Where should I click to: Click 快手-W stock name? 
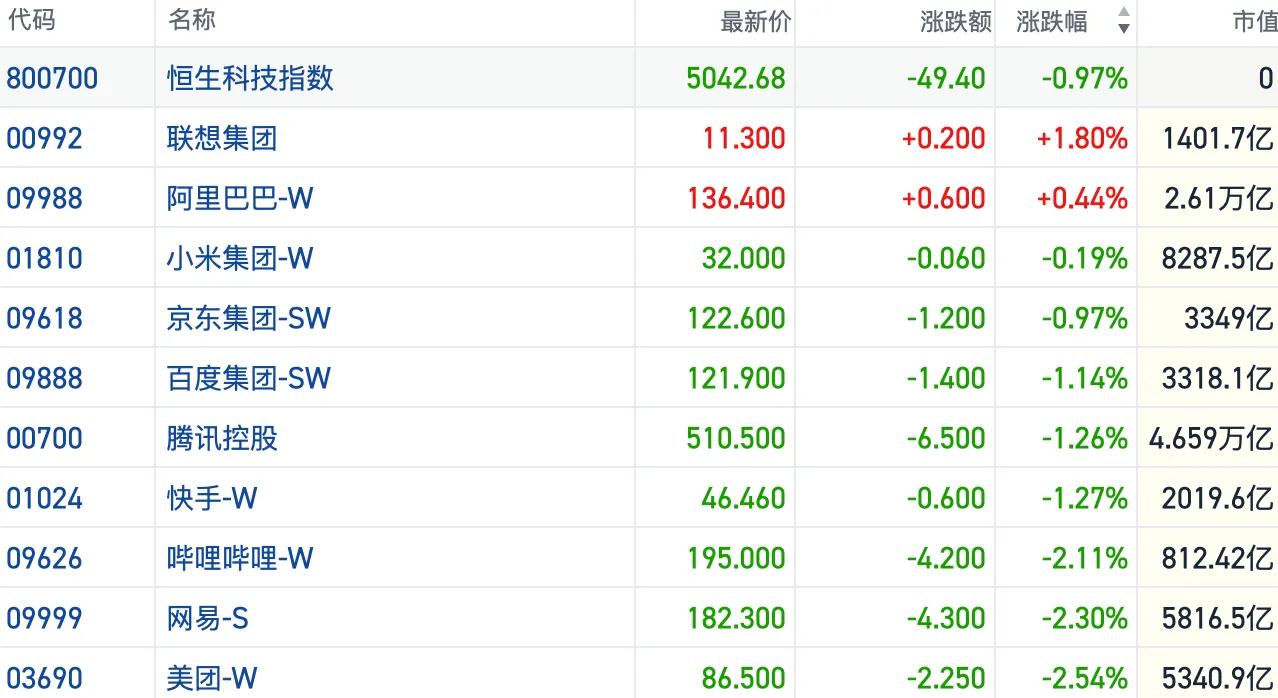pos(212,498)
